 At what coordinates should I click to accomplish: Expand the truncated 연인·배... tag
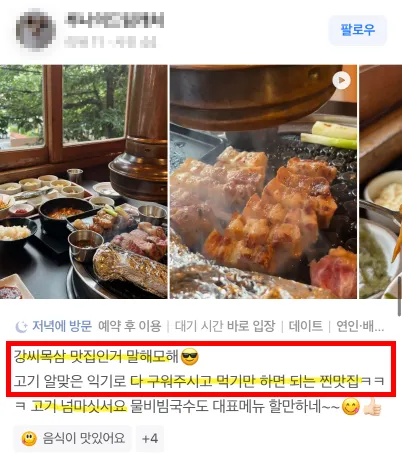pyautogui.click(x=360, y=326)
